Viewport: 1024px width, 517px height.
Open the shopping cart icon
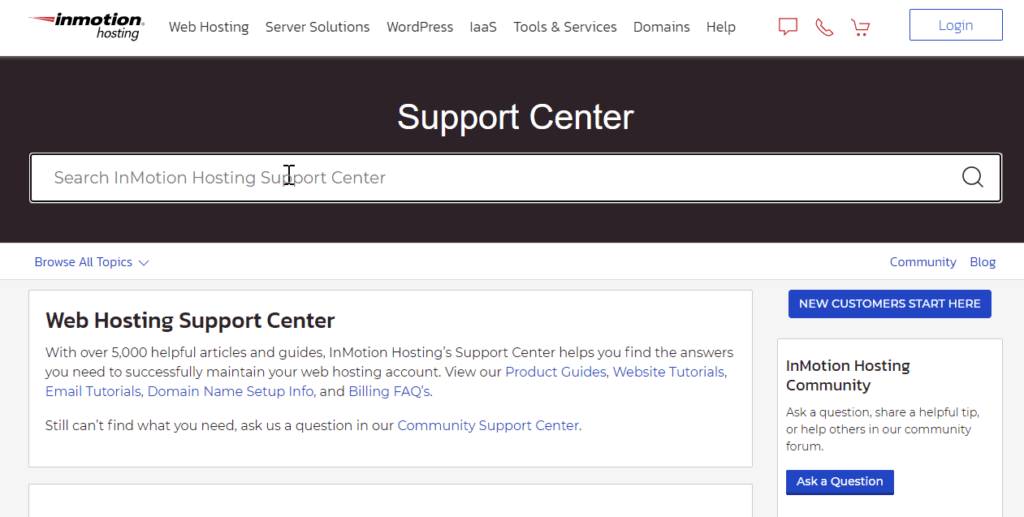pyautogui.click(x=860, y=27)
